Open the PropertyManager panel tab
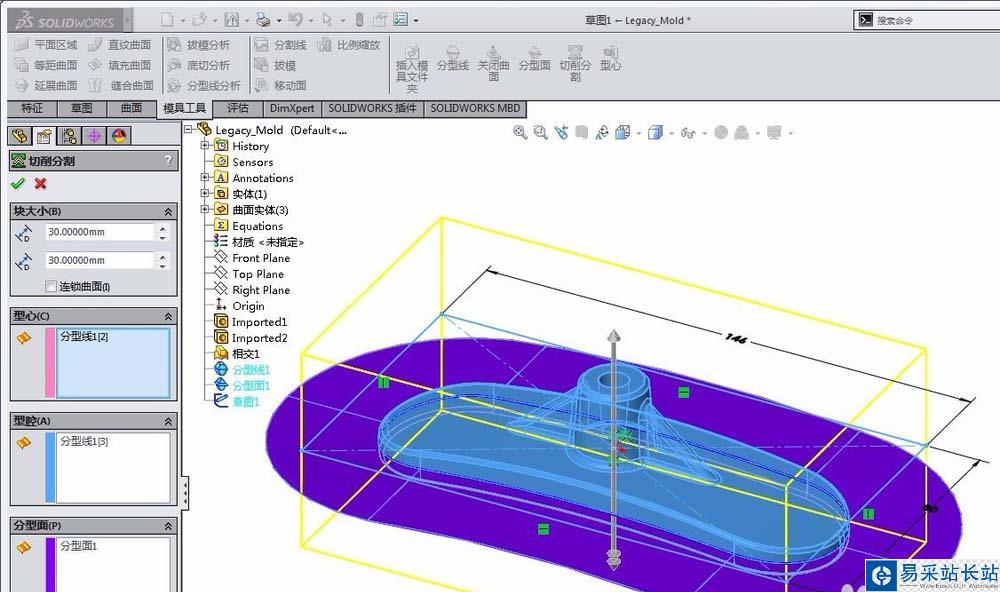Viewport: 1000px width, 592px height. [44, 136]
